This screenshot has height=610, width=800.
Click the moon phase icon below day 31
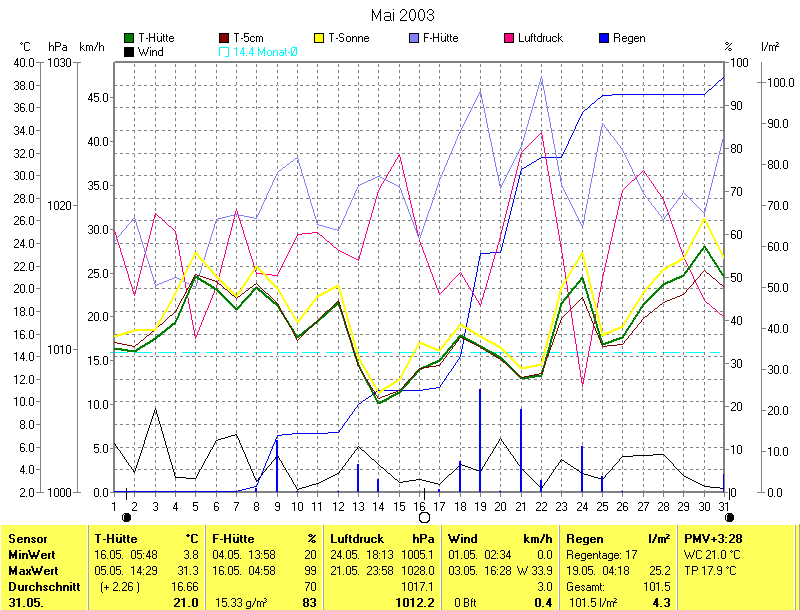coord(730,517)
